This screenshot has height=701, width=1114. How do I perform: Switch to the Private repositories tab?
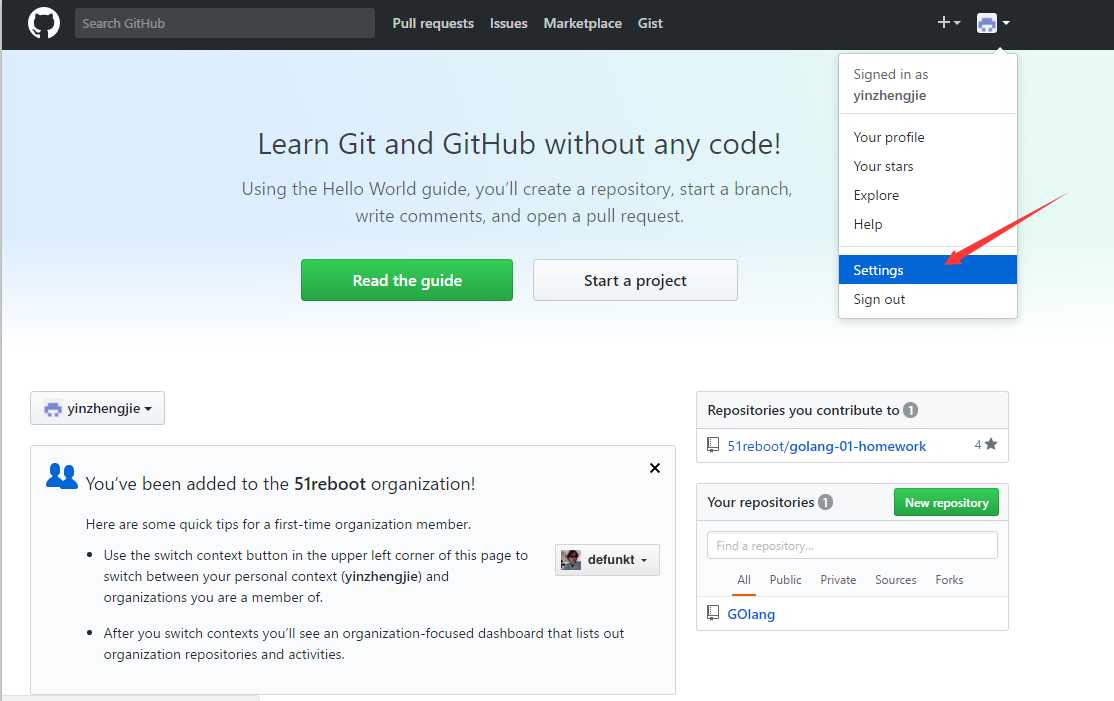[838, 580]
